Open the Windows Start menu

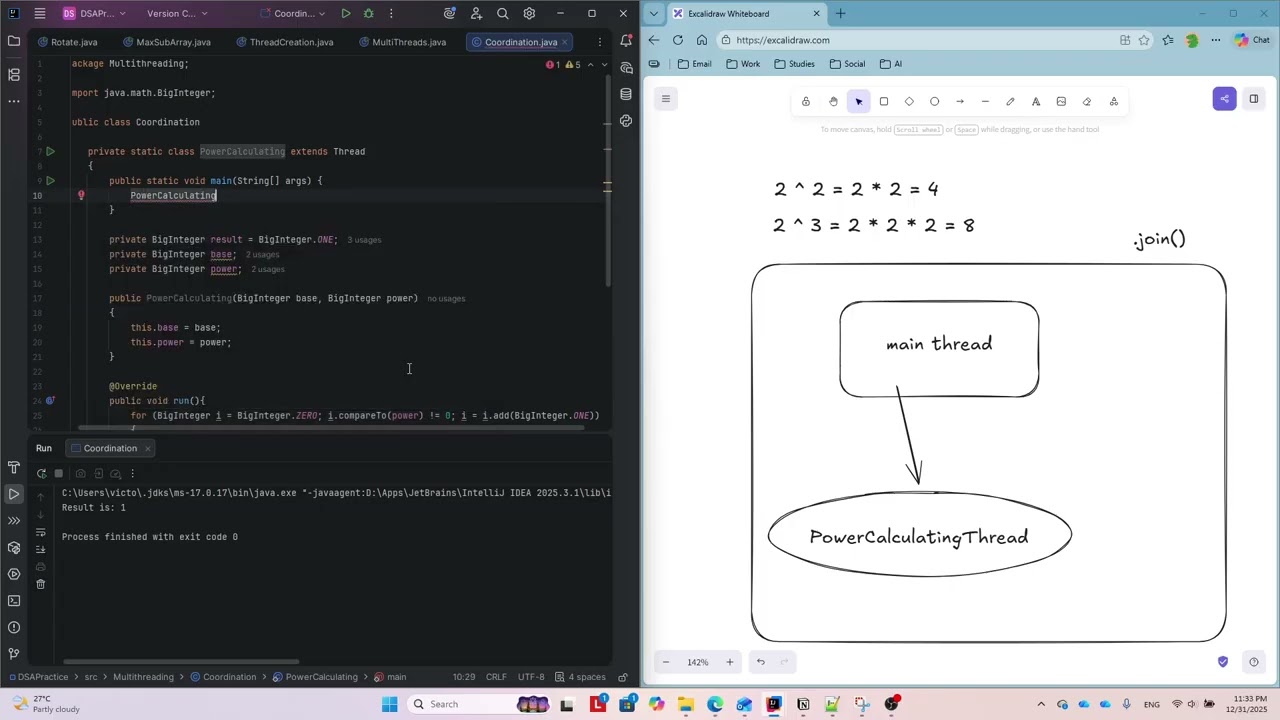[x=389, y=704]
